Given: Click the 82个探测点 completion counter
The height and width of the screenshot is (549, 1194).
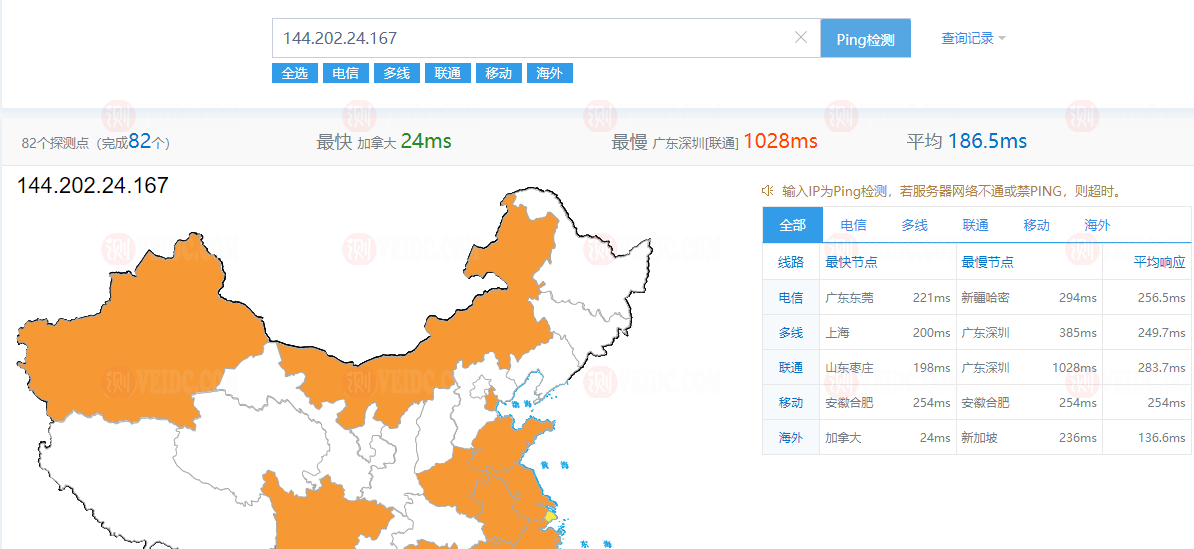Looking at the screenshot, I should [x=96, y=142].
